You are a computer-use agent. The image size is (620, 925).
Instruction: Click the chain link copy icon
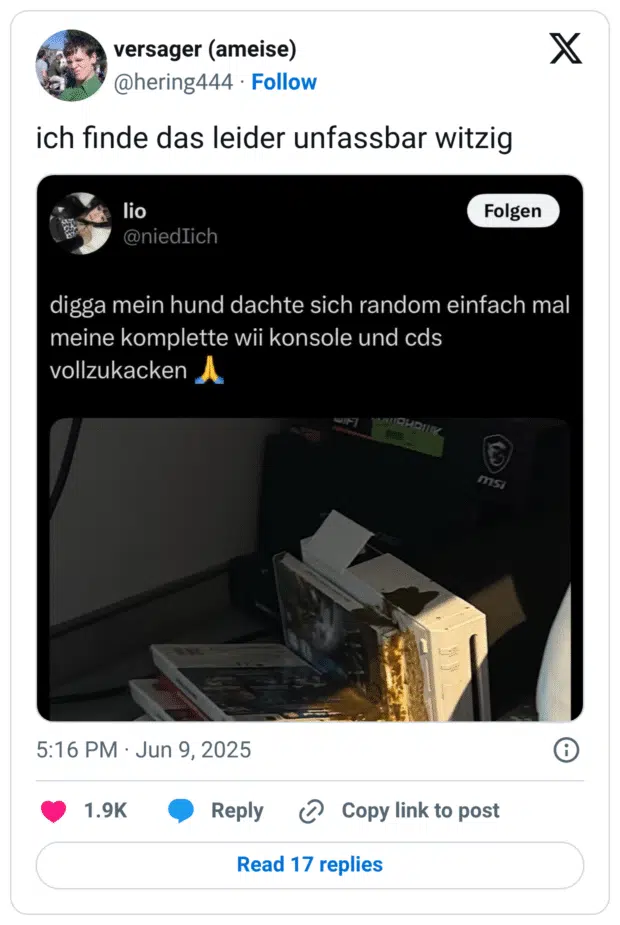pyautogui.click(x=311, y=811)
